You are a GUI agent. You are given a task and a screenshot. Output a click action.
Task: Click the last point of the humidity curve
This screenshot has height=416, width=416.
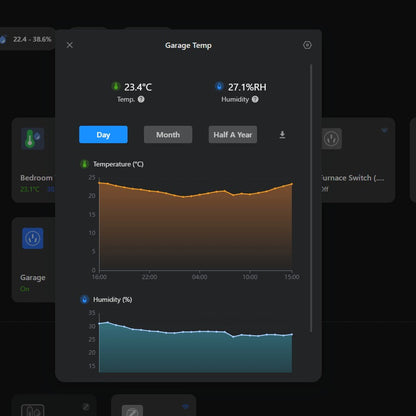292,334
